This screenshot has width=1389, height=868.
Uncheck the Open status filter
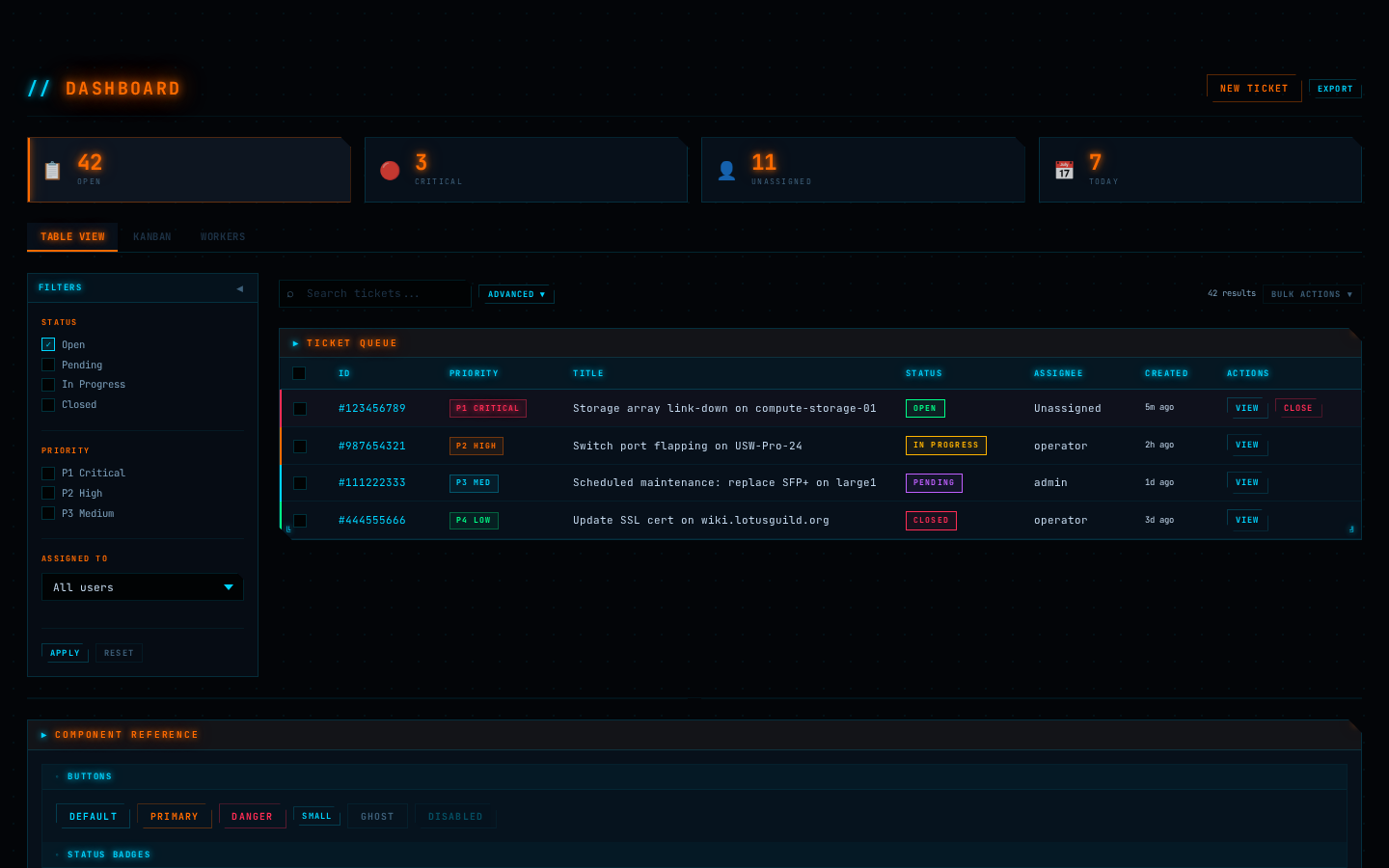[x=48, y=344]
